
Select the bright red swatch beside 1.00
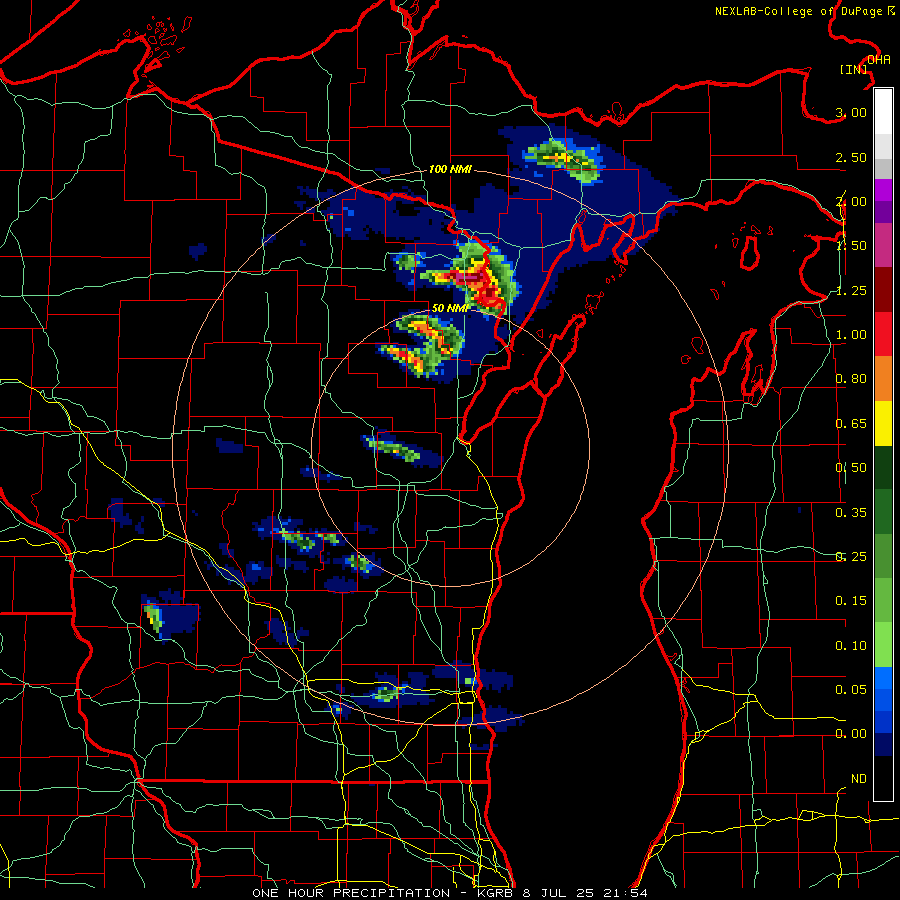[x=883, y=334]
